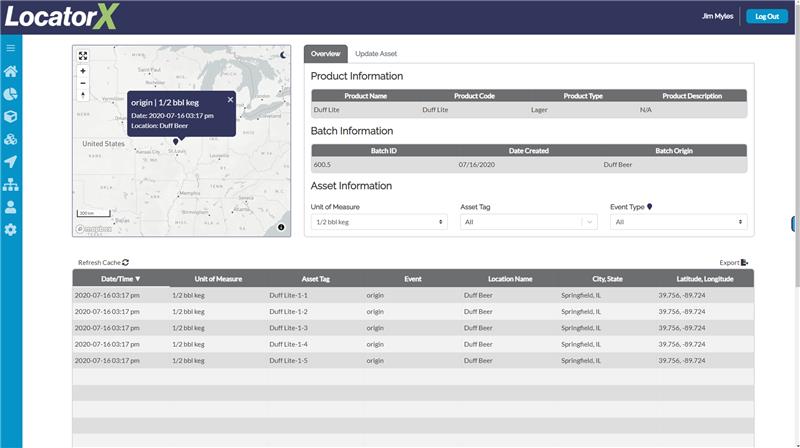The height and width of the screenshot is (448, 800).
Task: Open the map attribution info icon
Action: coord(281,227)
